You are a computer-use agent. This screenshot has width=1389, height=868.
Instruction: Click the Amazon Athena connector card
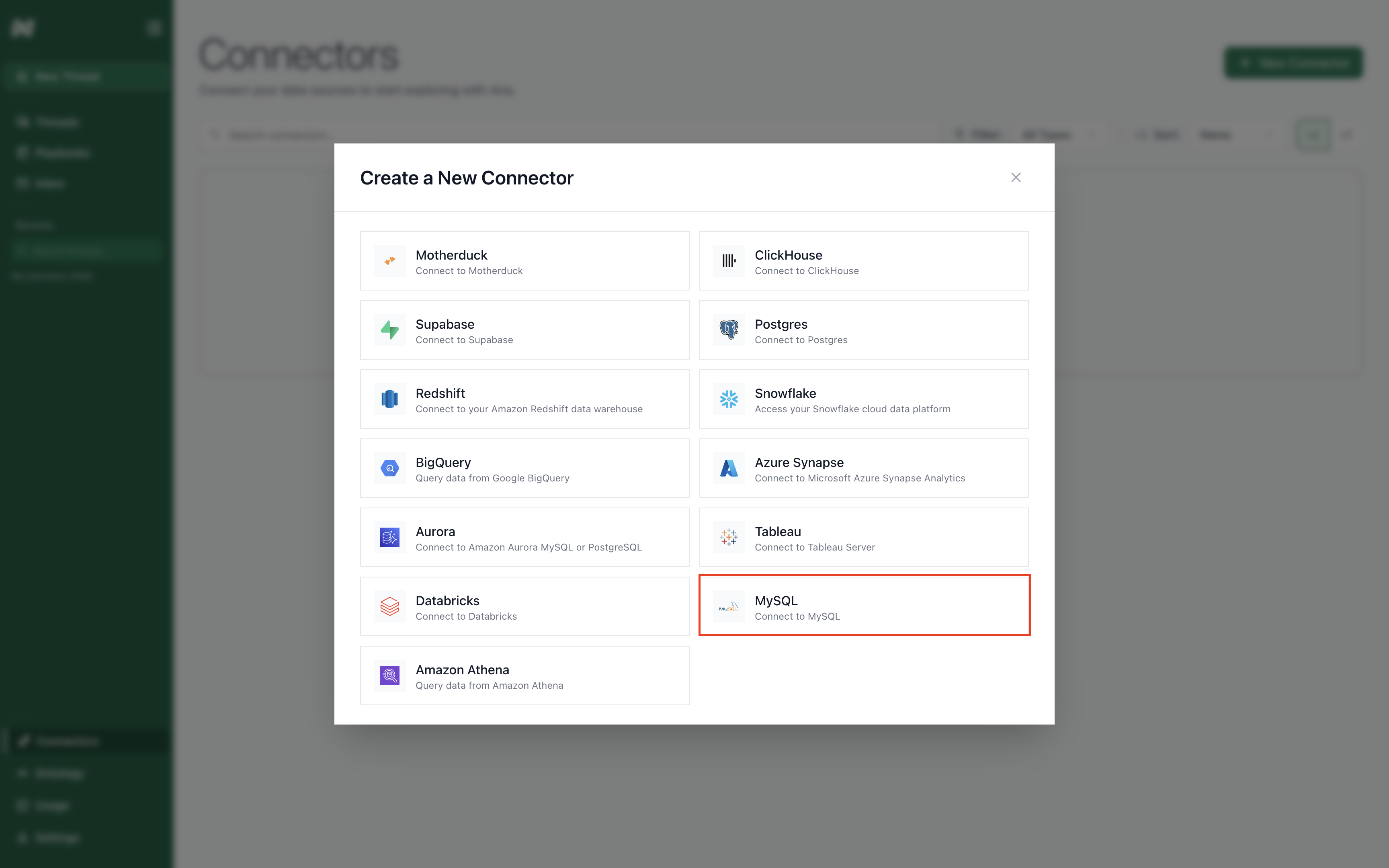[x=524, y=676]
